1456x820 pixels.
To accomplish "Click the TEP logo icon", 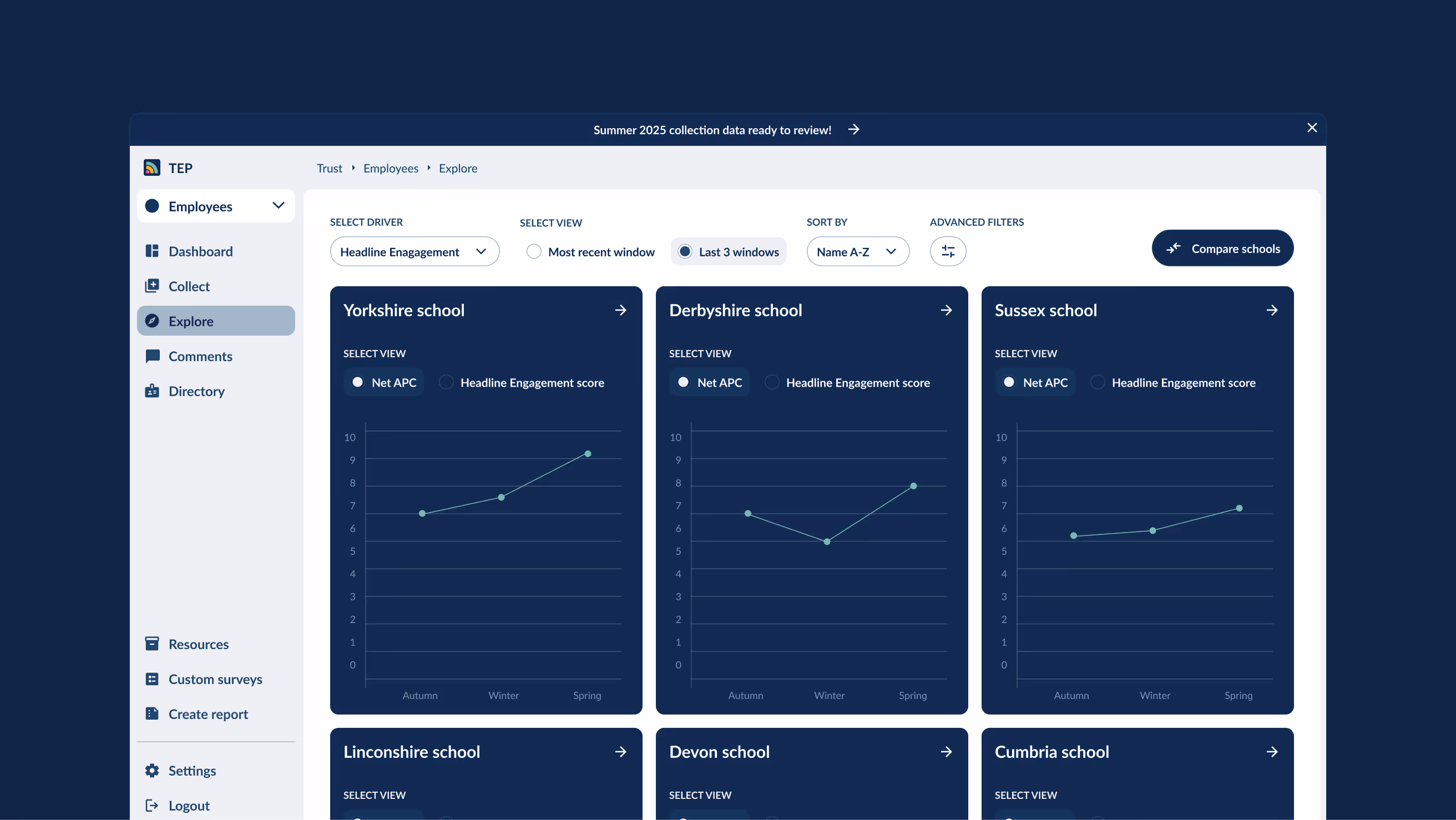I will point(151,168).
